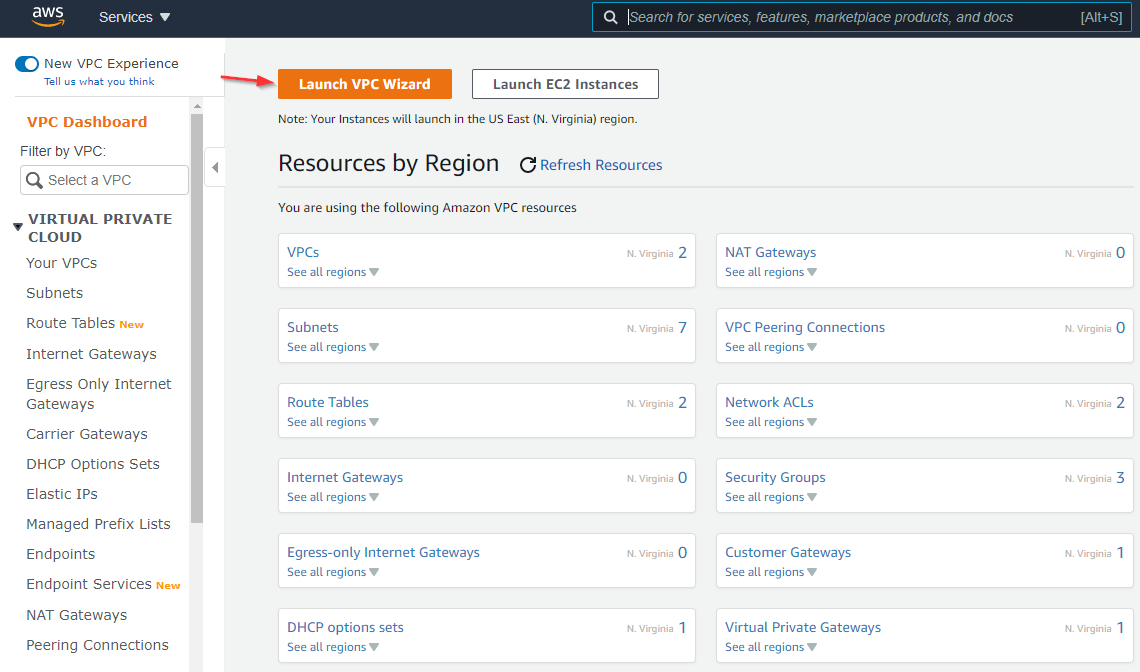Expand See all regions under Egress-only Internet Gateways
This screenshot has height=672, width=1140.
coord(333,572)
